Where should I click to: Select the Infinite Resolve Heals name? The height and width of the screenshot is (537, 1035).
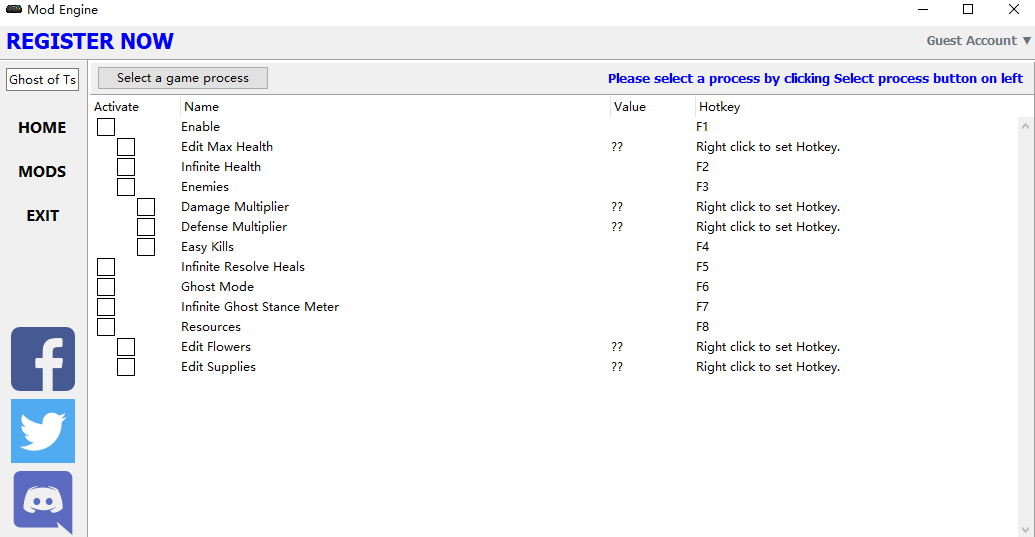click(x=243, y=267)
